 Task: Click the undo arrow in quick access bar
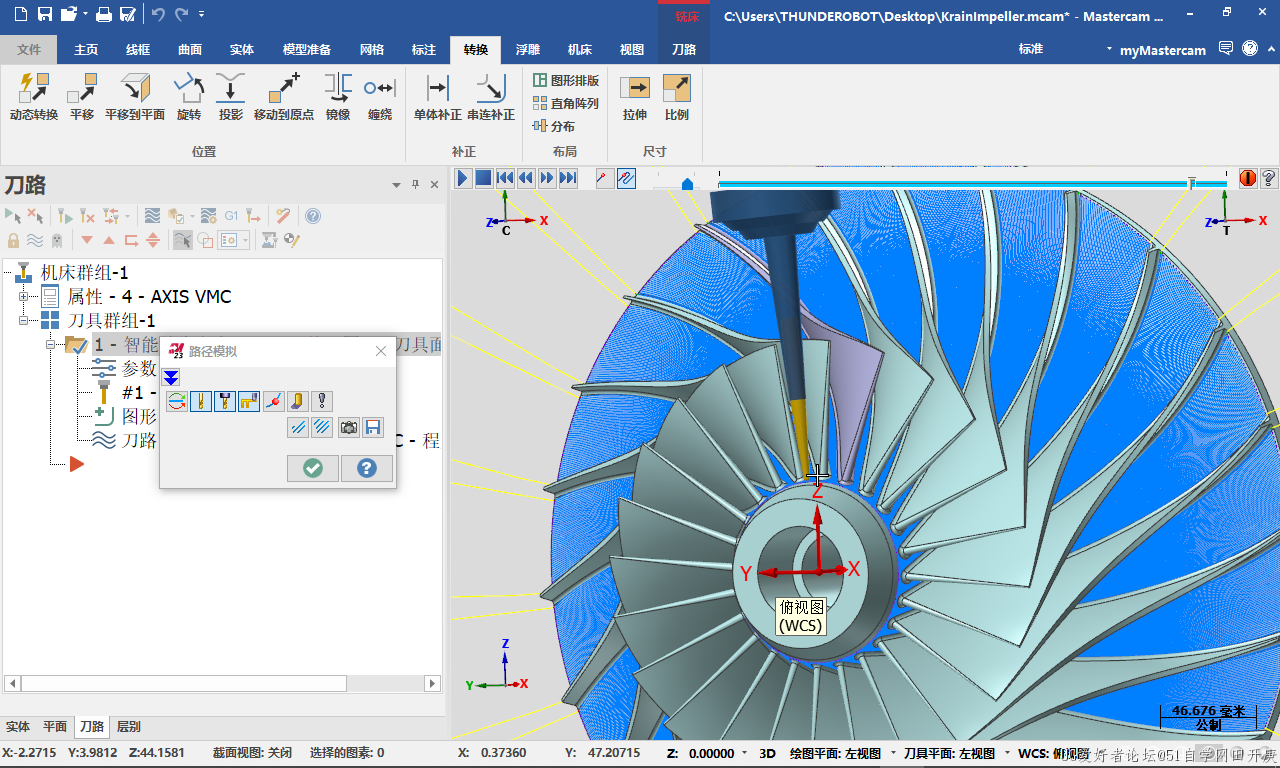(x=158, y=14)
